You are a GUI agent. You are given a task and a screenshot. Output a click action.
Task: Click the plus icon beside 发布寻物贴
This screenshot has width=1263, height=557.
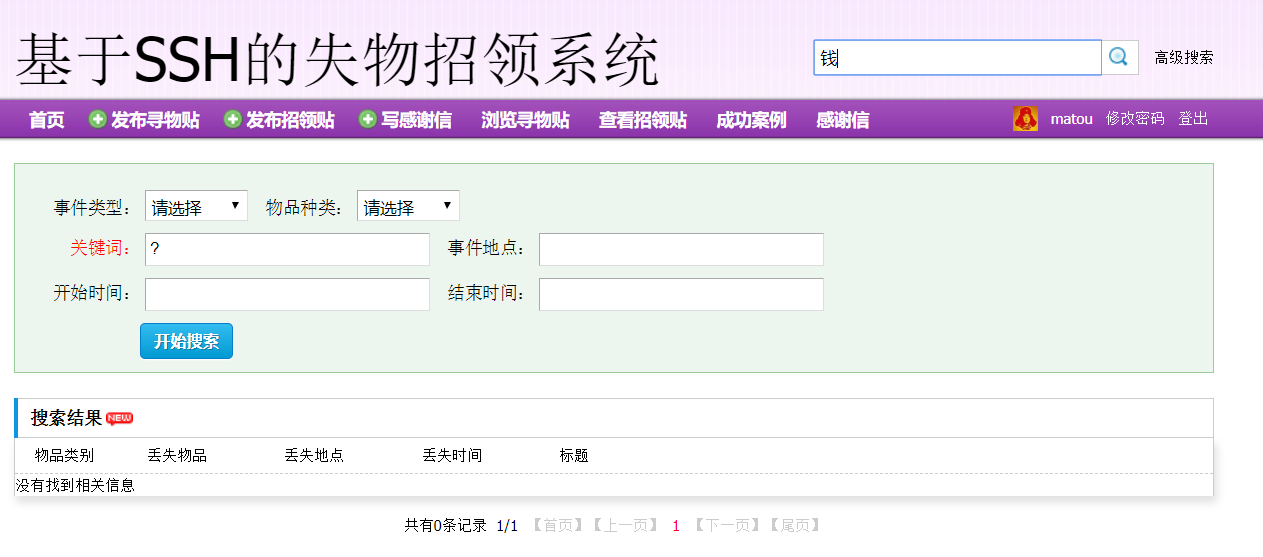(x=98, y=120)
